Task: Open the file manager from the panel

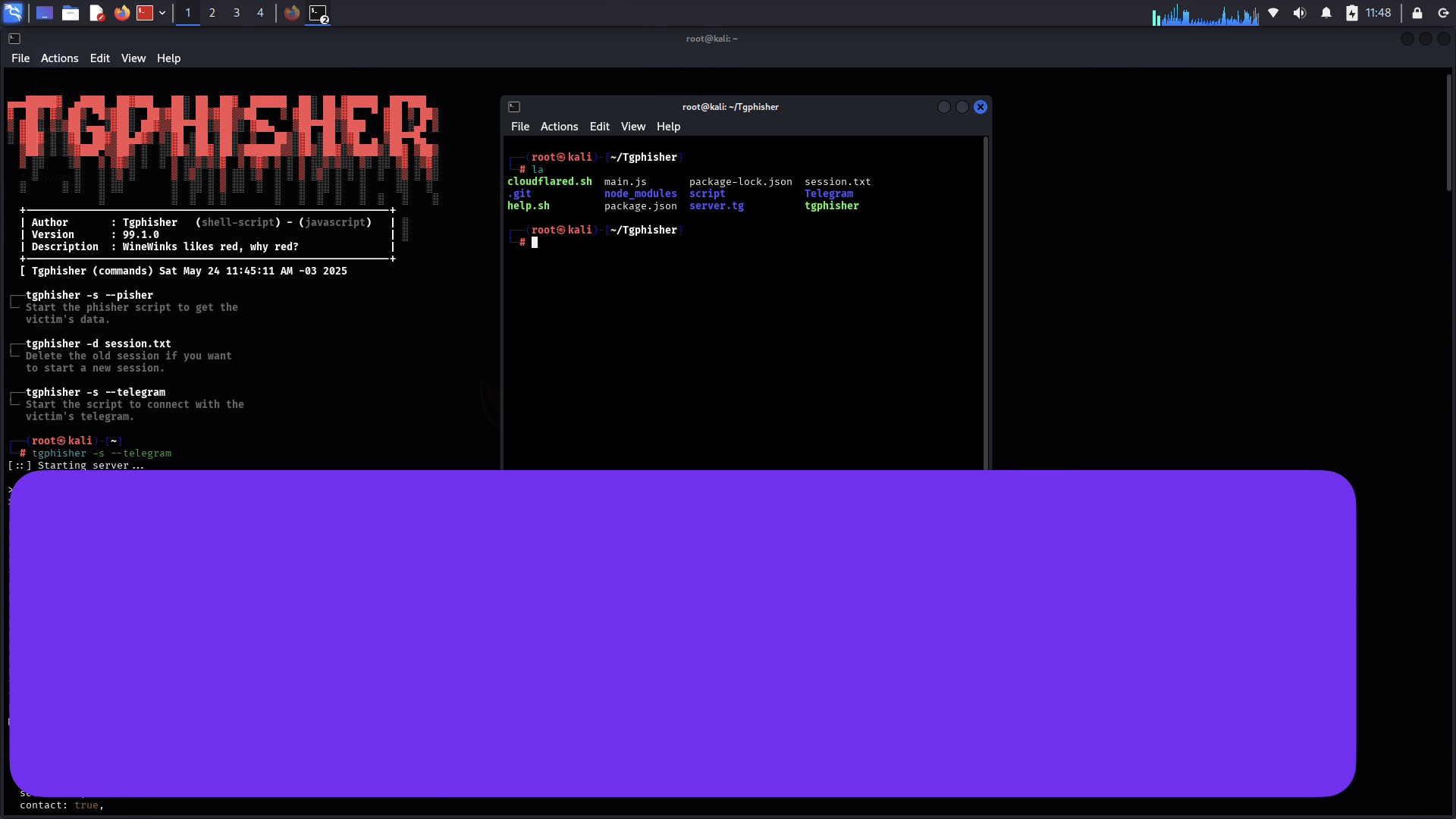Action: (71, 13)
